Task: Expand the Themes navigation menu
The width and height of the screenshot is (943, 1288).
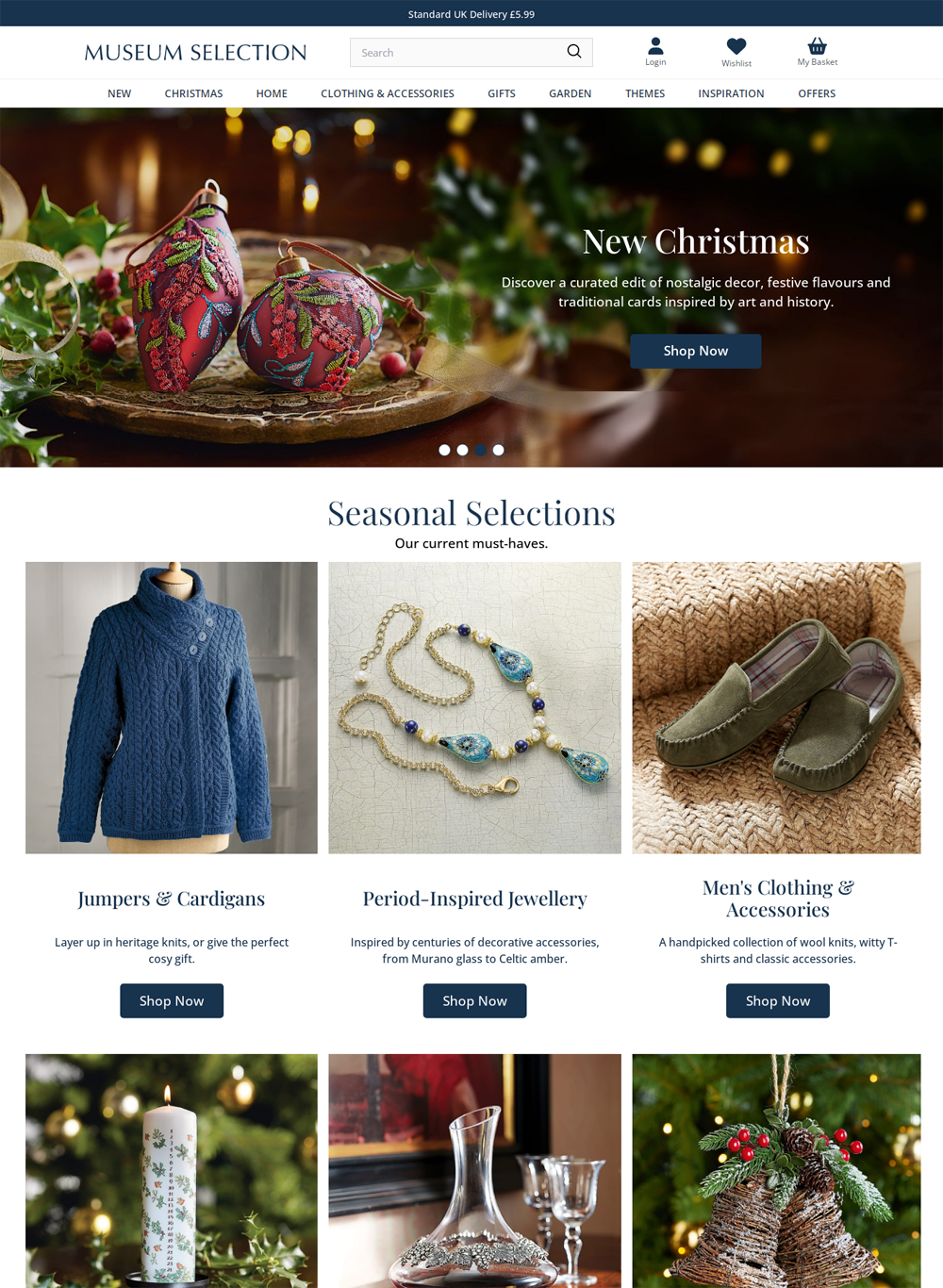Action: tap(645, 93)
